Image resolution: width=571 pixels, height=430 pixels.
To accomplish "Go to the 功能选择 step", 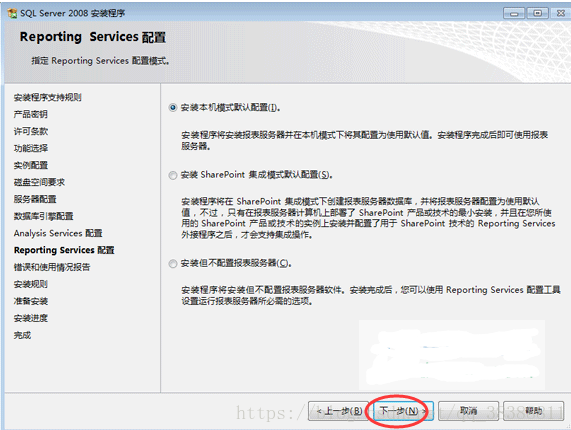I will click(31, 148).
